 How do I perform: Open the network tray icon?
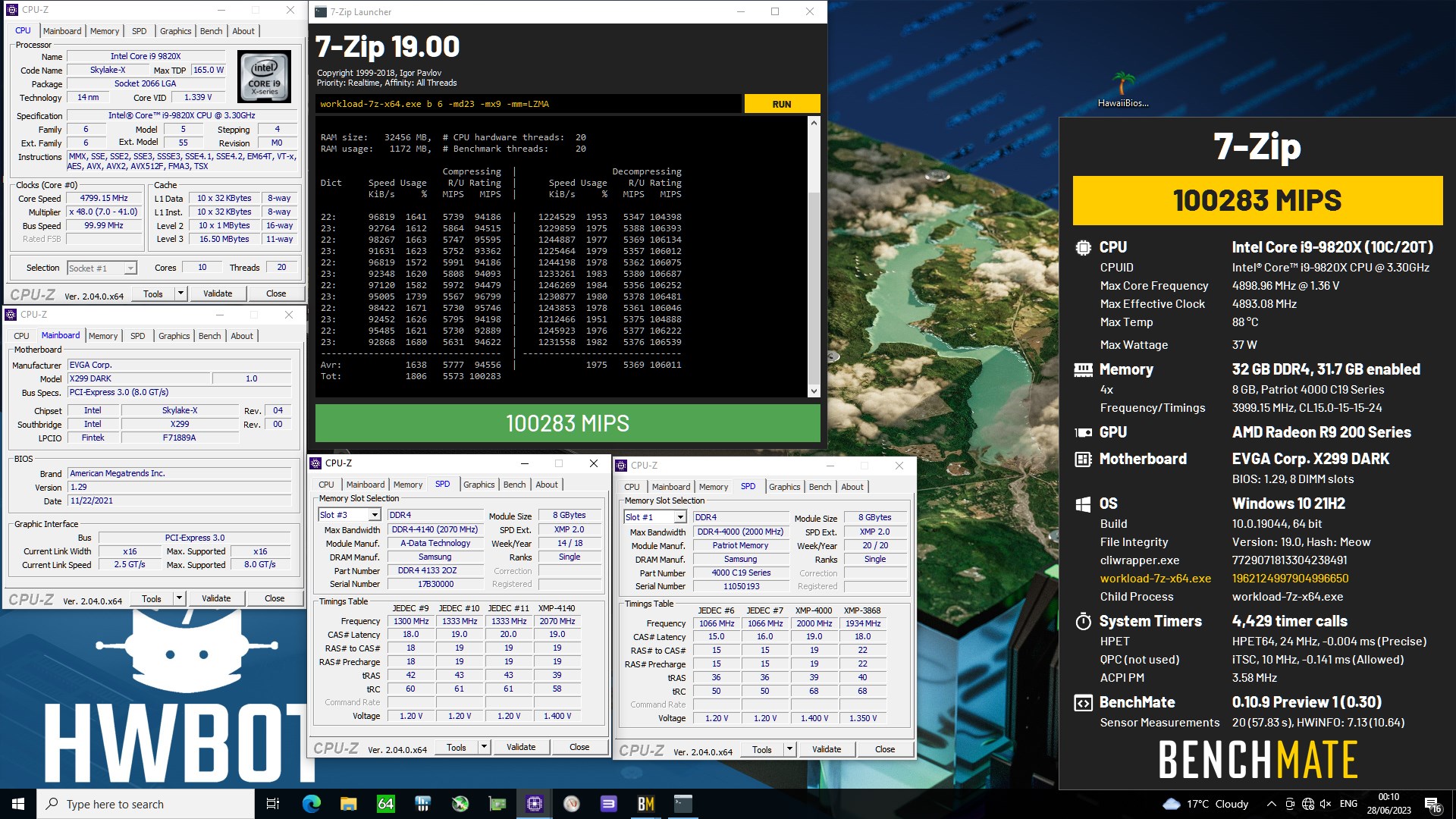(x=1308, y=804)
